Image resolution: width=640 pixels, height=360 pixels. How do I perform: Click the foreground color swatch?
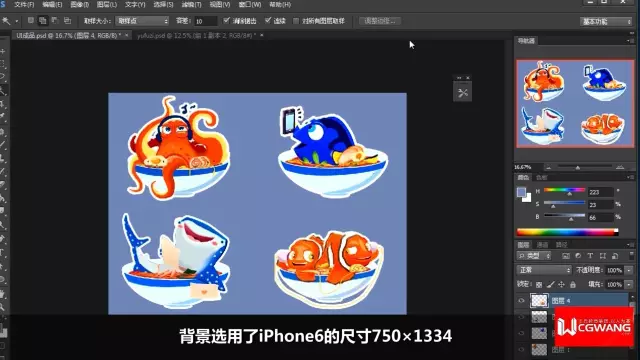click(521, 192)
